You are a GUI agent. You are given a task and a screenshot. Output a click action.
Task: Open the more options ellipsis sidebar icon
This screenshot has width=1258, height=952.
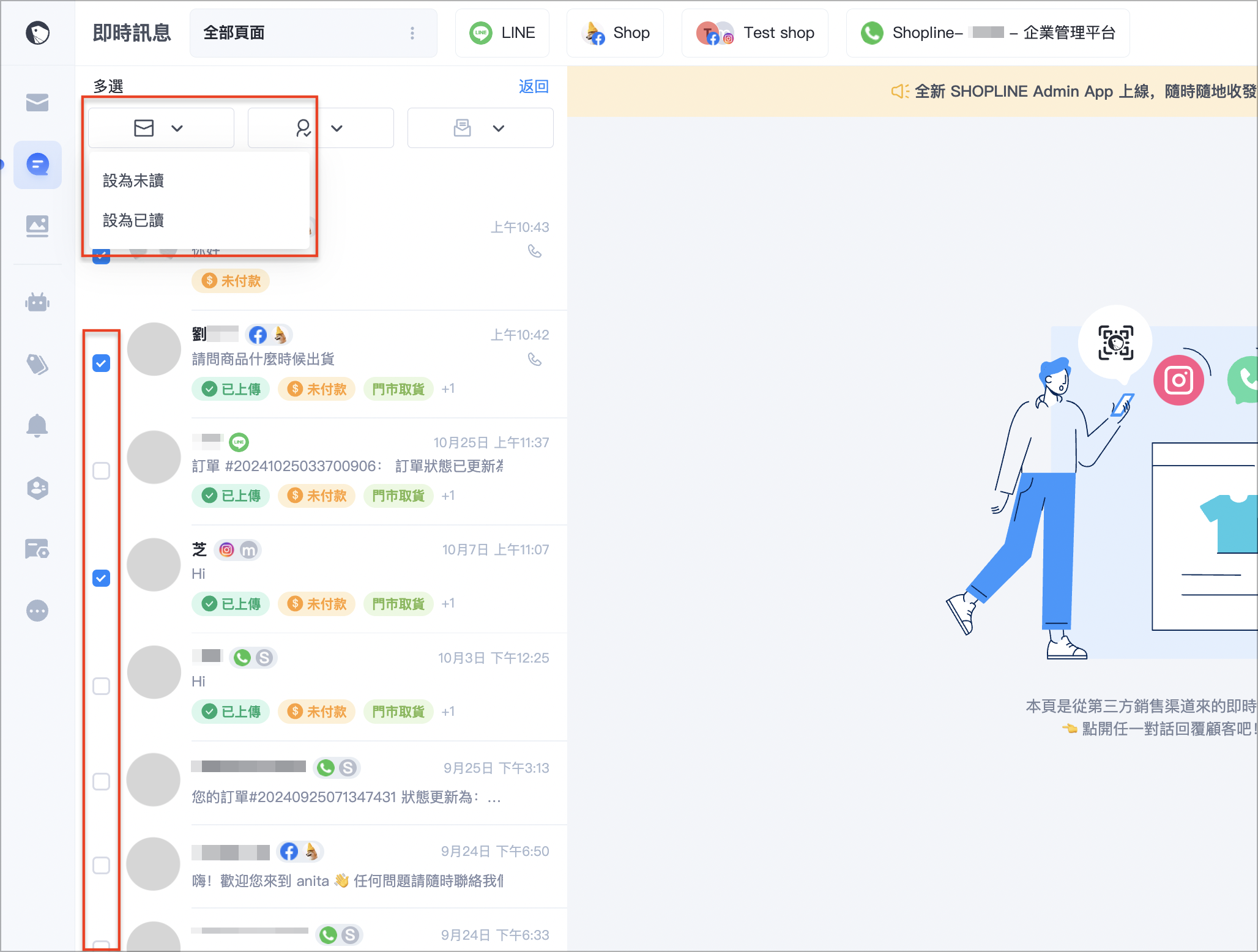(x=37, y=611)
